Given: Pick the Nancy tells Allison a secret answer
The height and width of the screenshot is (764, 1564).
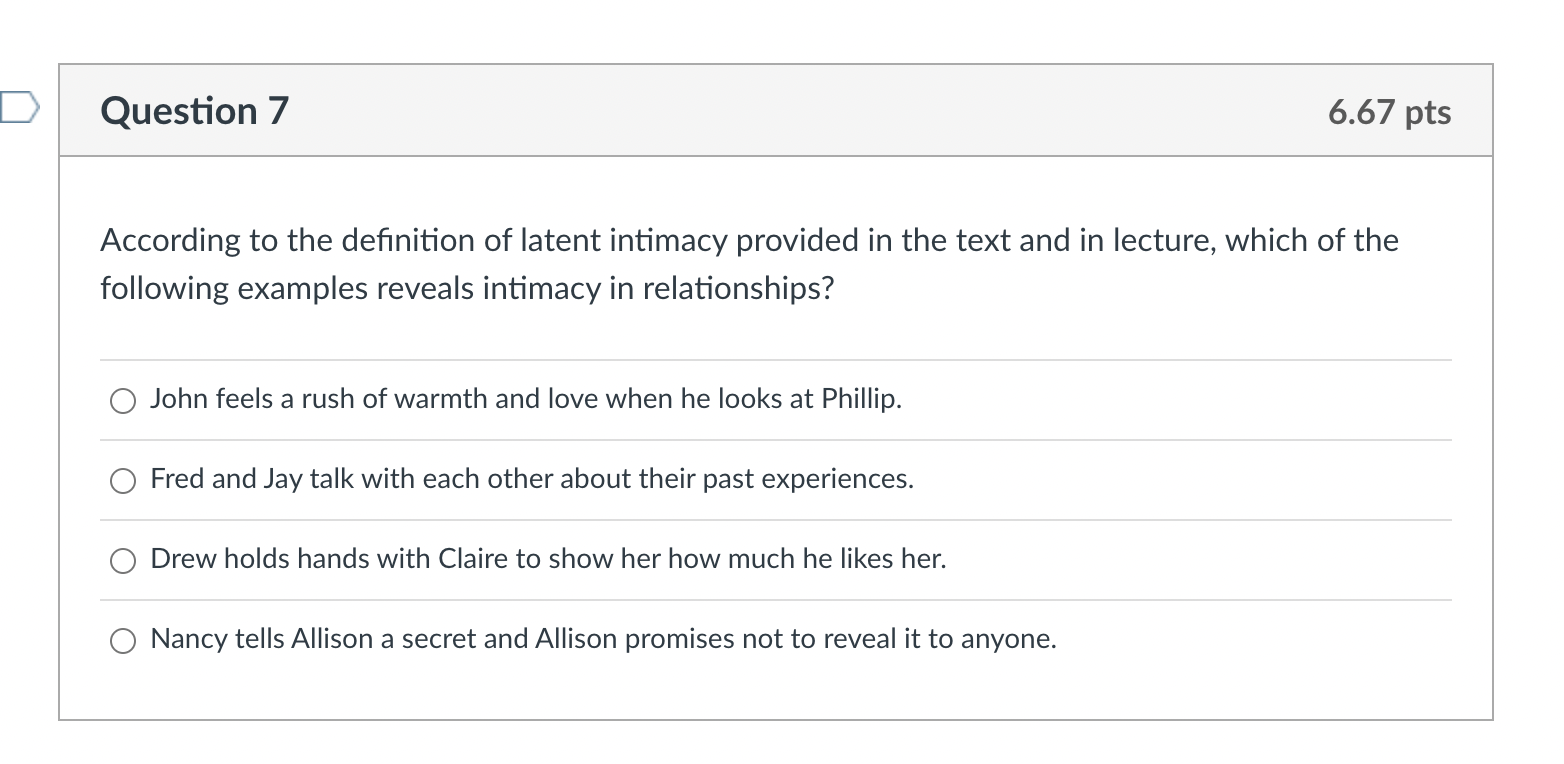Looking at the screenshot, I should pos(122,640).
